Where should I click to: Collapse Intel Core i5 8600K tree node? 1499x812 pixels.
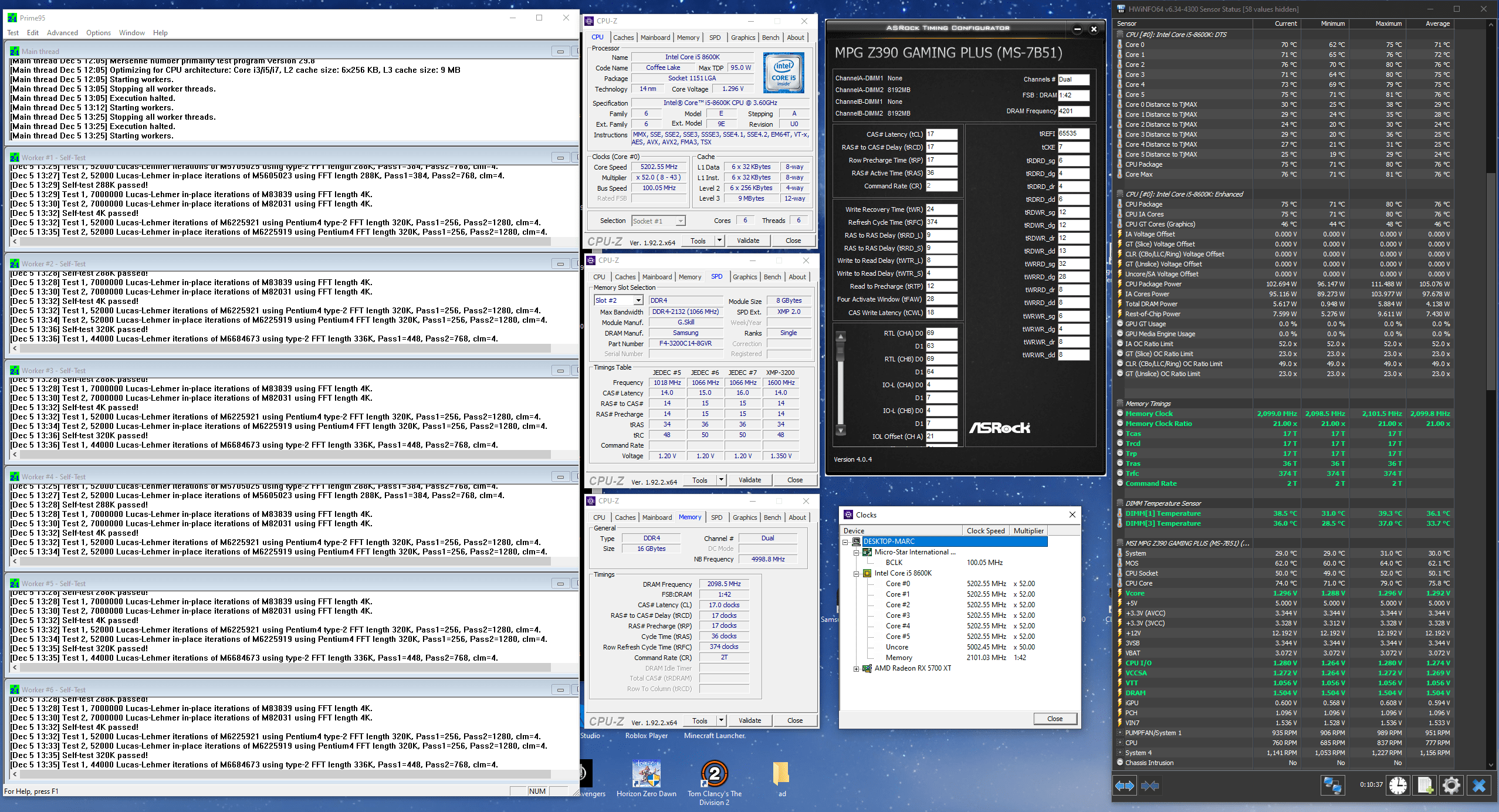click(857, 573)
